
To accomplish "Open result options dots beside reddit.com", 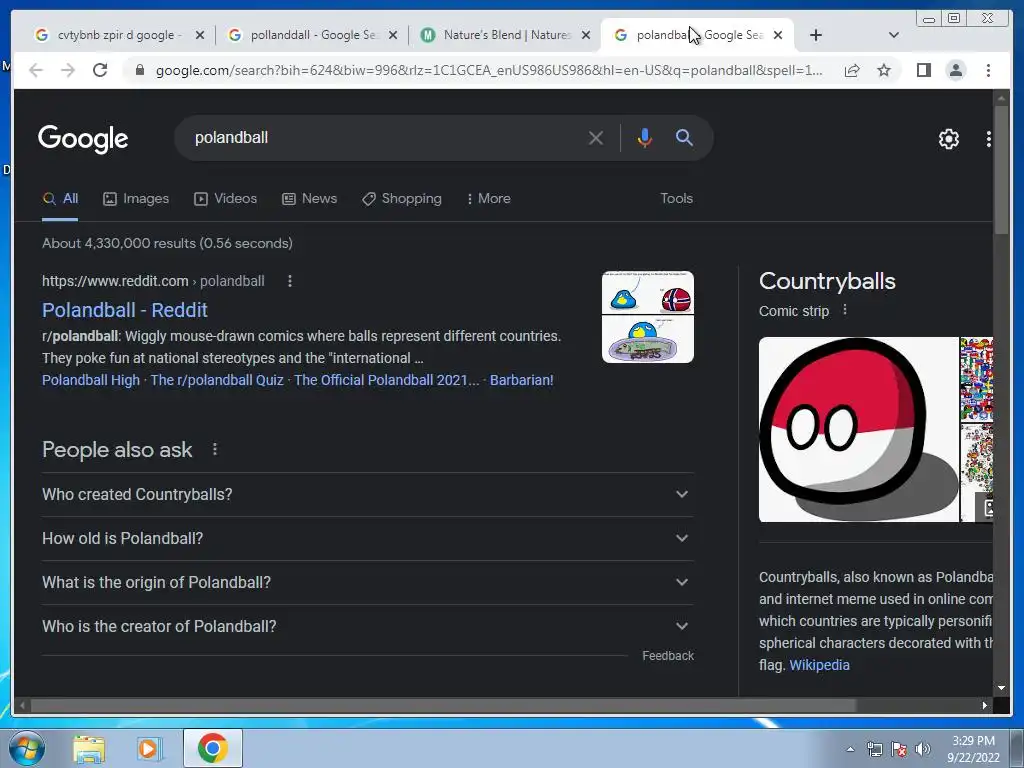I will pyautogui.click(x=290, y=281).
